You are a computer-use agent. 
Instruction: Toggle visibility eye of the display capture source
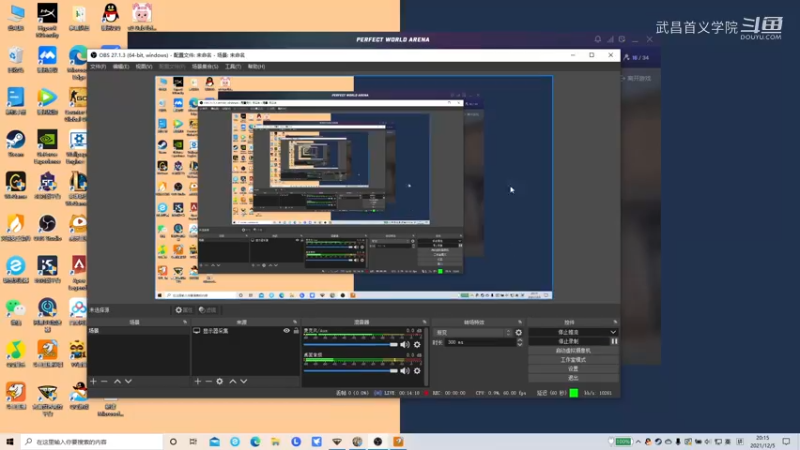coord(287,331)
